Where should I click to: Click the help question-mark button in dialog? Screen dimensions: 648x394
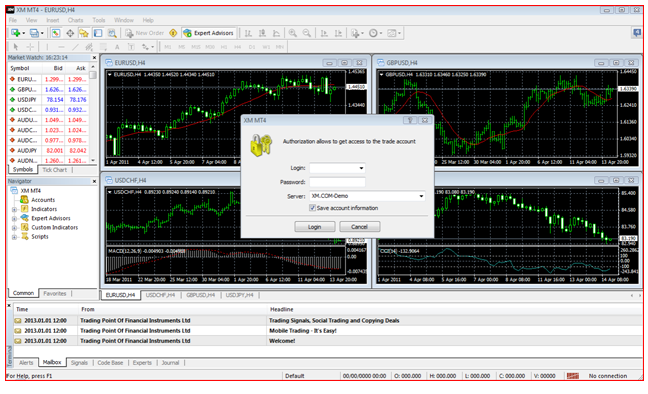tap(410, 120)
